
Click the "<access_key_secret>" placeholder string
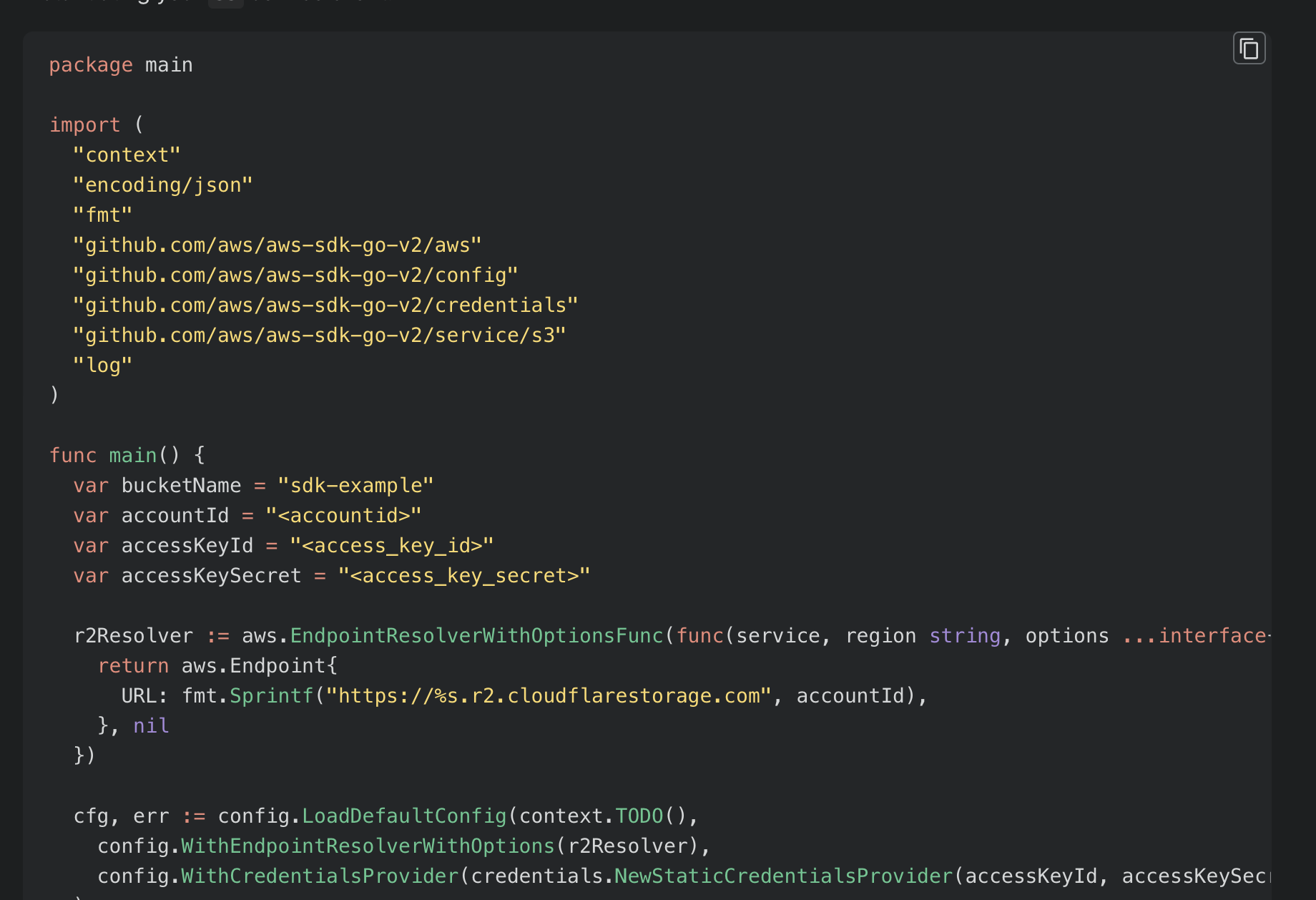[464, 576]
